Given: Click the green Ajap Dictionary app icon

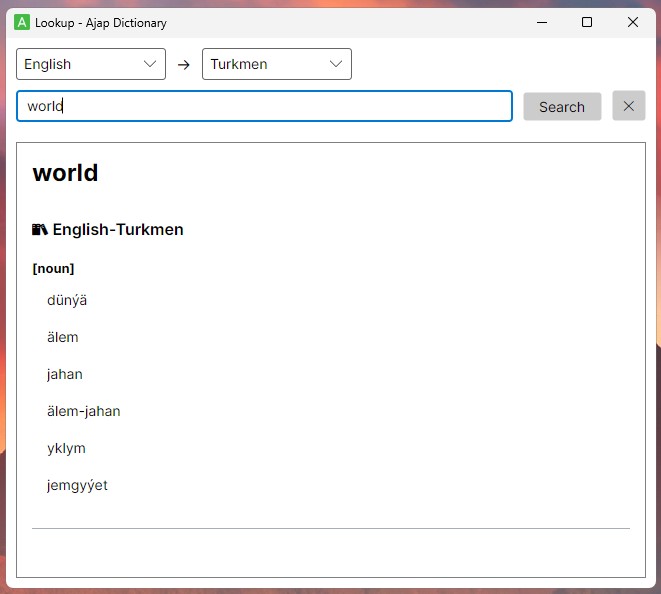Looking at the screenshot, I should pyautogui.click(x=22, y=22).
